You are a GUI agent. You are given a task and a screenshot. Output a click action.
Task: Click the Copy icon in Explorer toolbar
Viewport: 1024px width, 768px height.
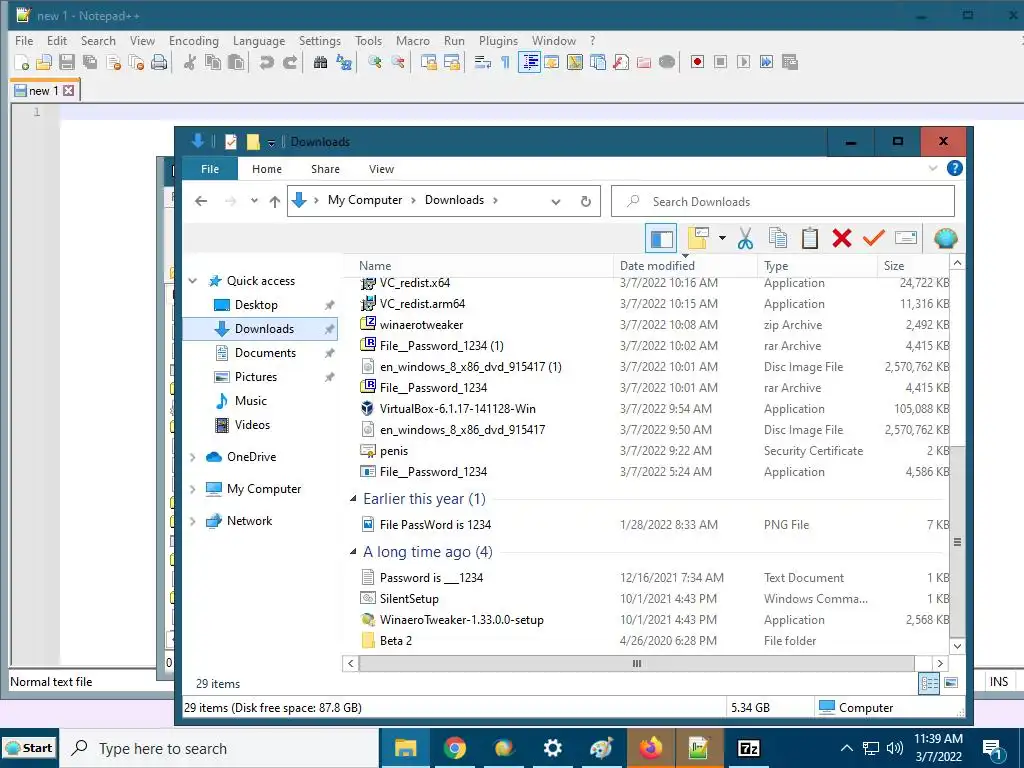pos(778,238)
